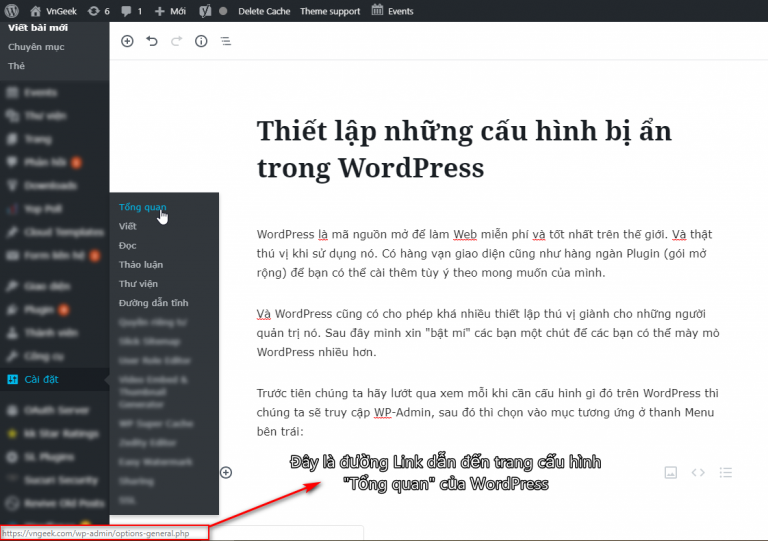Open the "Đọc" reading settings
This screenshot has width=768, height=541.
click(x=127, y=245)
